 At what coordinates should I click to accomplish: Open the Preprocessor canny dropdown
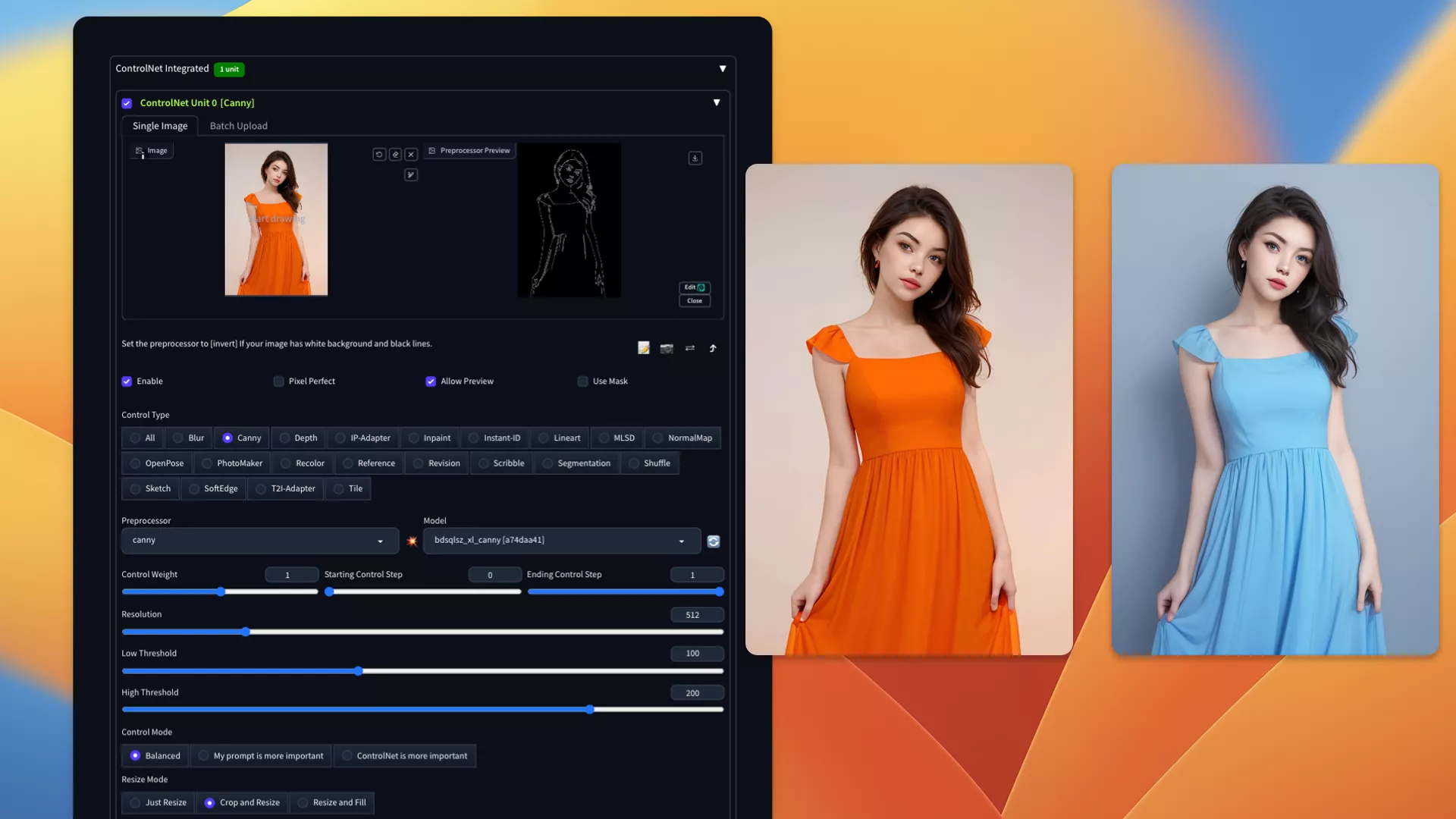click(x=259, y=541)
